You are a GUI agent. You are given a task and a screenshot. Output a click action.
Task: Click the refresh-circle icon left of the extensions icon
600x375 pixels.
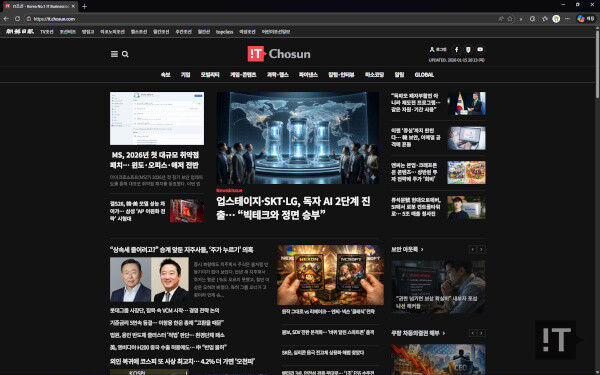coord(532,18)
